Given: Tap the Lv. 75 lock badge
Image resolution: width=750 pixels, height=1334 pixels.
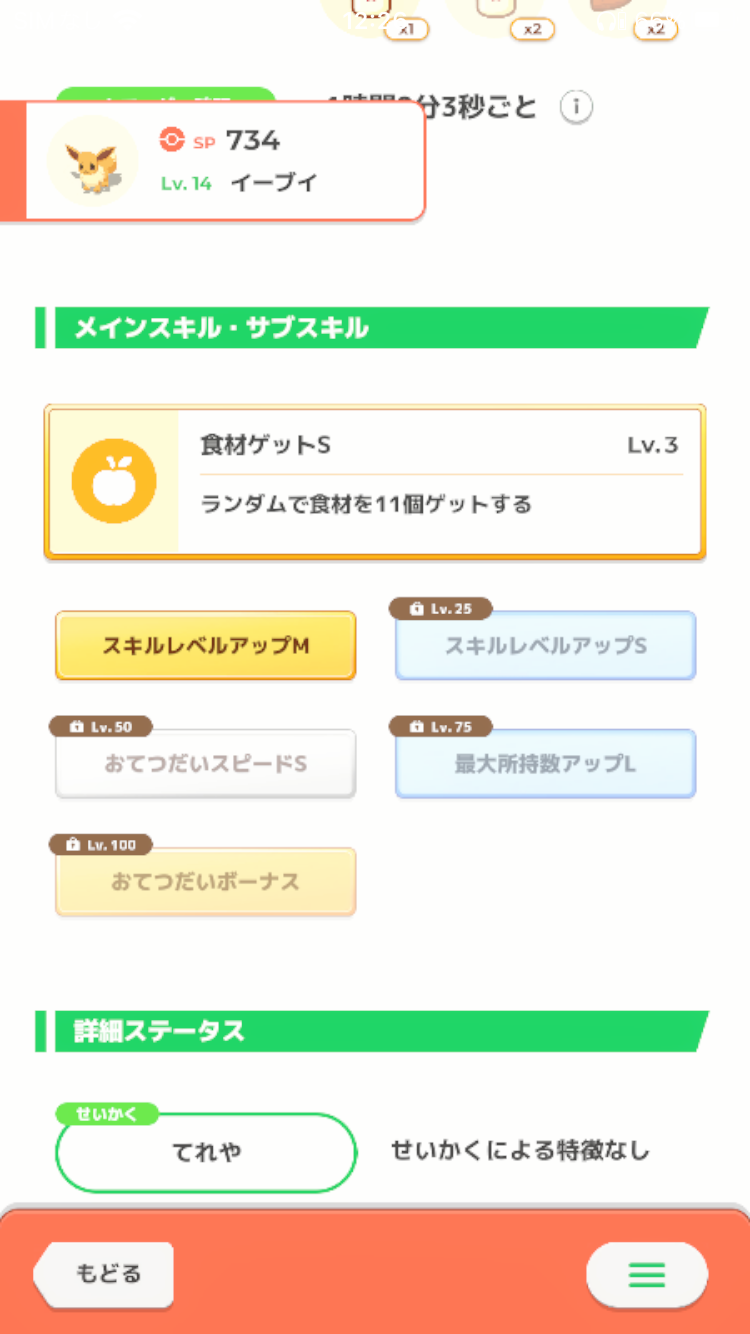Looking at the screenshot, I should coord(441,727).
